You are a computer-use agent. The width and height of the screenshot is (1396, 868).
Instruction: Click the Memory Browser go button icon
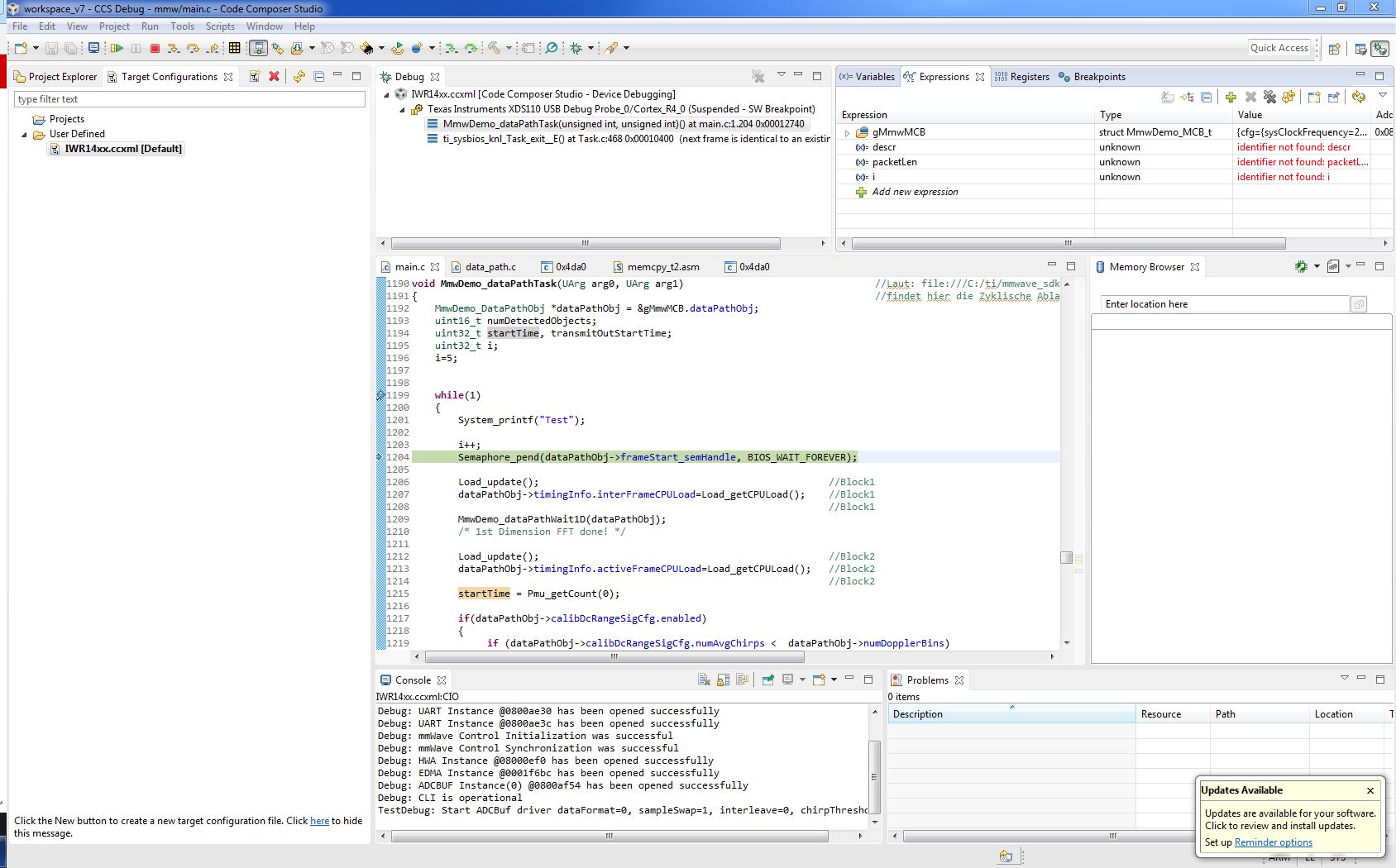click(x=1358, y=304)
